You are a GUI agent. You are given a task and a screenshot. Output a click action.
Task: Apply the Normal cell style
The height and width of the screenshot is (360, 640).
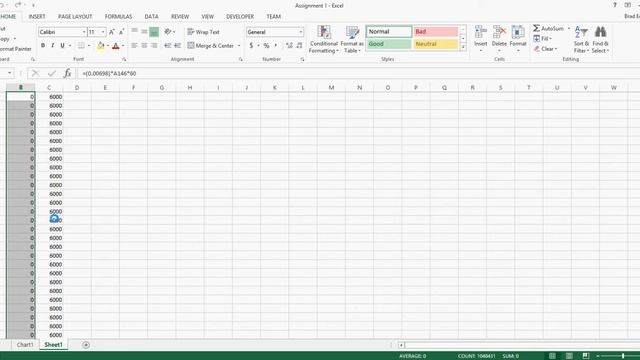click(389, 31)
